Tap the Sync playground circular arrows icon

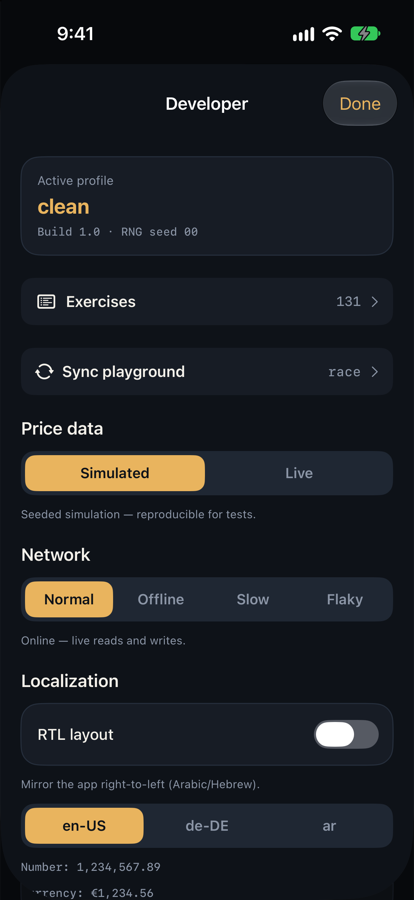[x=44, y=372]
